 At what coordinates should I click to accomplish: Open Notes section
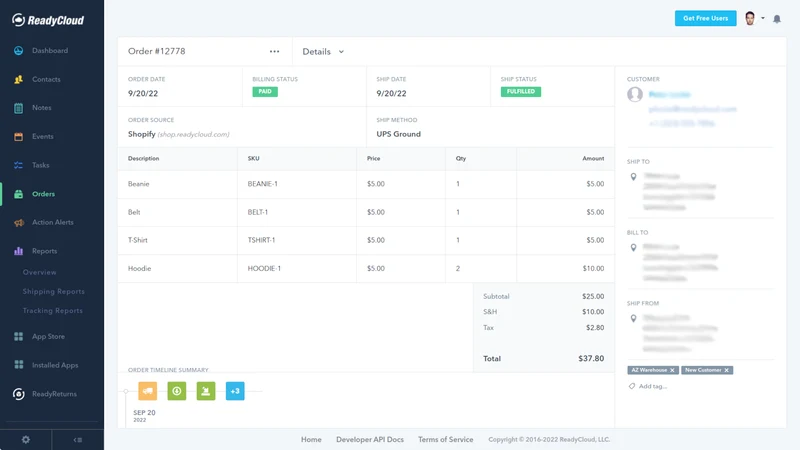(42, 108)
